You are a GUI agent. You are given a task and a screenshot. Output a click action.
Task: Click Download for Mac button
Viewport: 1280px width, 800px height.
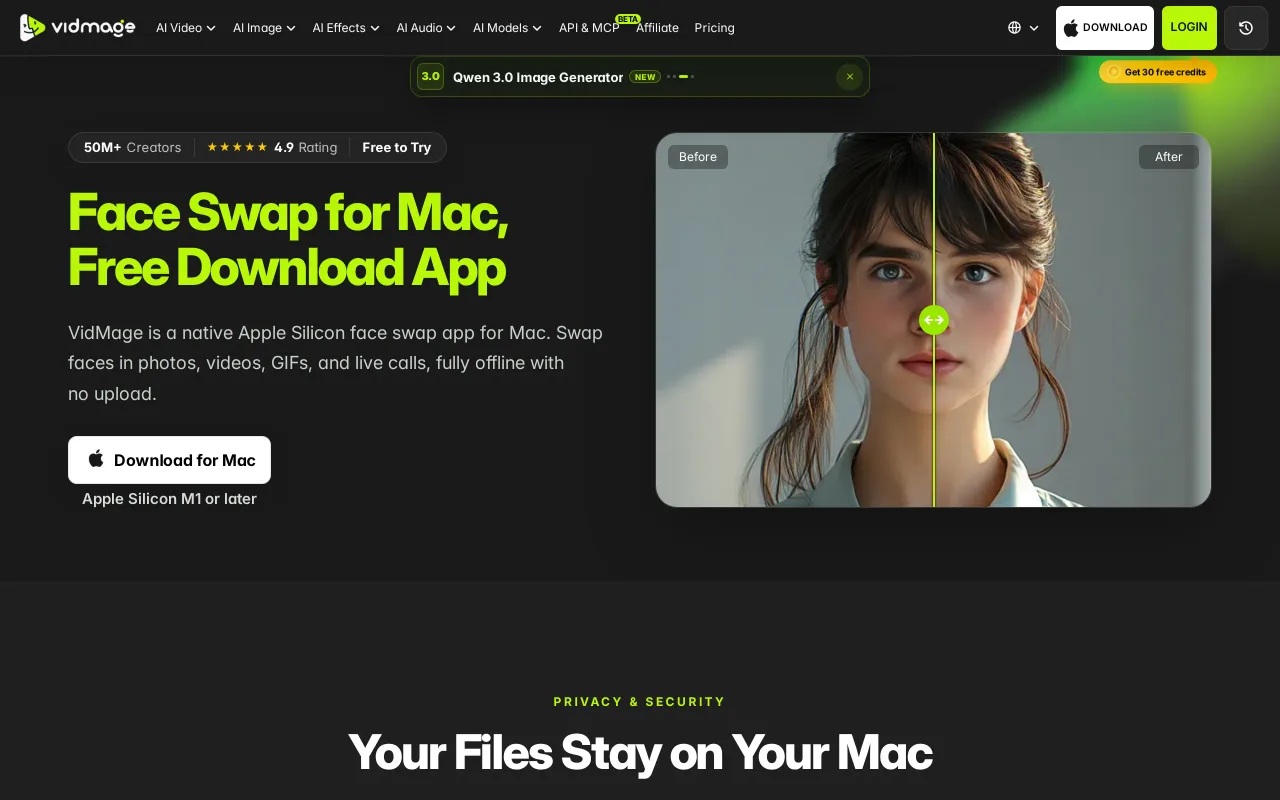[169, 460]
